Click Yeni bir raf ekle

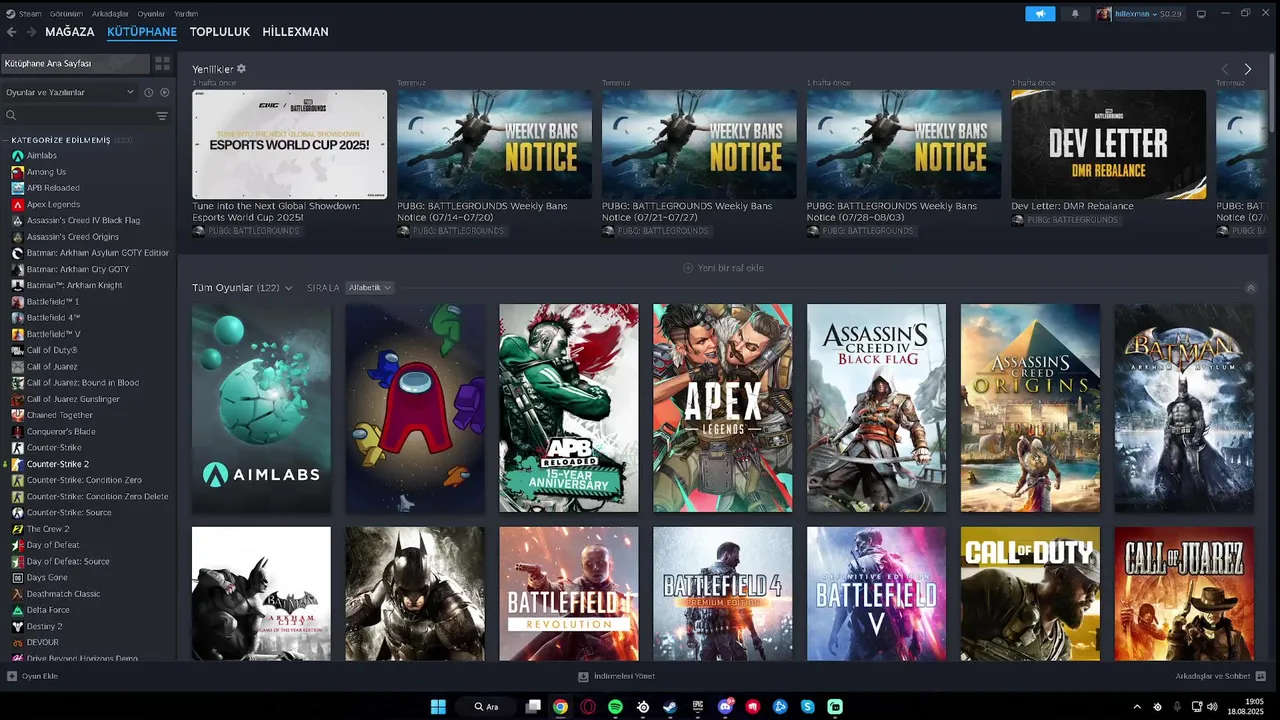click(723, 268)
